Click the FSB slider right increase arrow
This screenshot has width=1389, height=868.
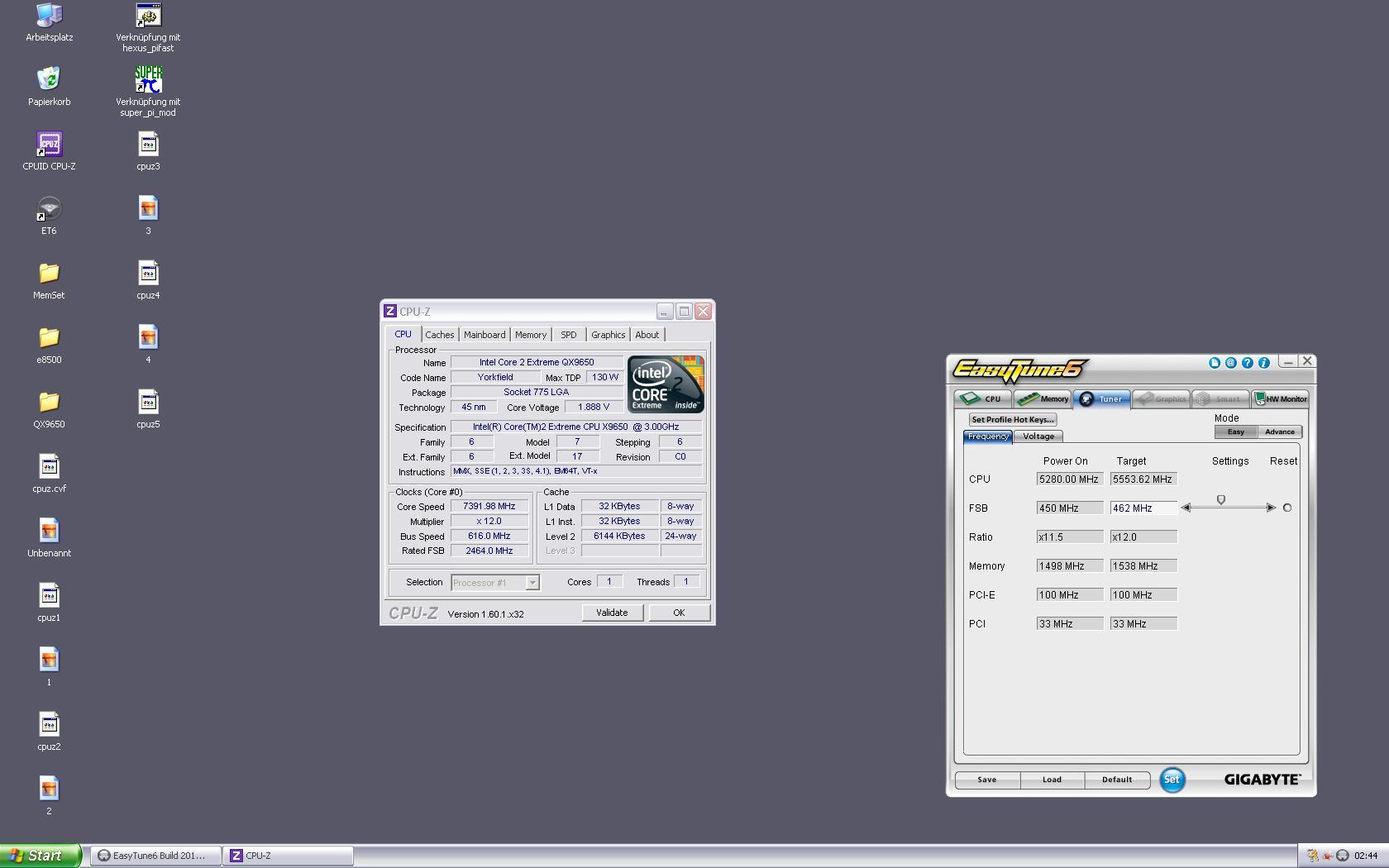(1271, 508)
